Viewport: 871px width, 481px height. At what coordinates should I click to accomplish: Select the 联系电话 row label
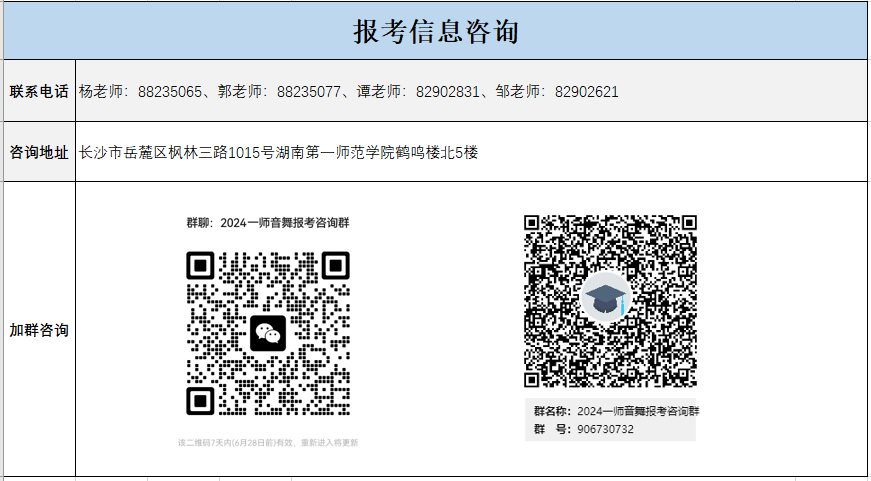pos(39,92)
